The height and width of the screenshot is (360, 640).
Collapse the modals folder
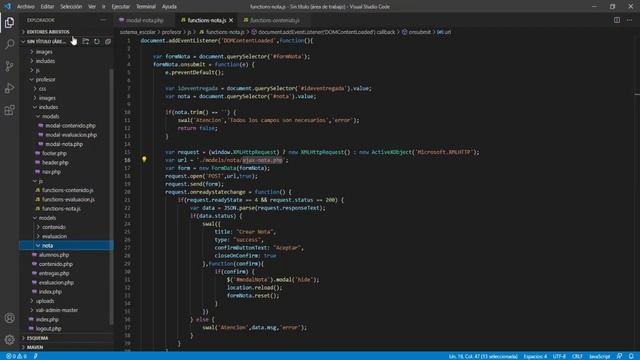pyautogui.click(x=50, y=116)
